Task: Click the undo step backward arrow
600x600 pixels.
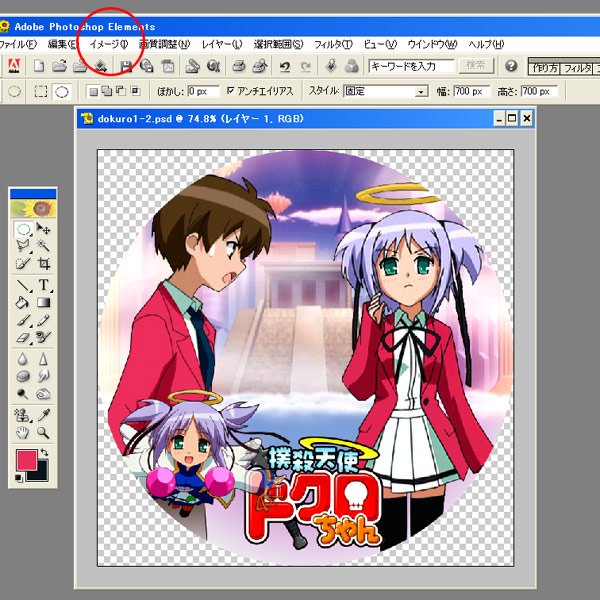Action: (284, 67)
